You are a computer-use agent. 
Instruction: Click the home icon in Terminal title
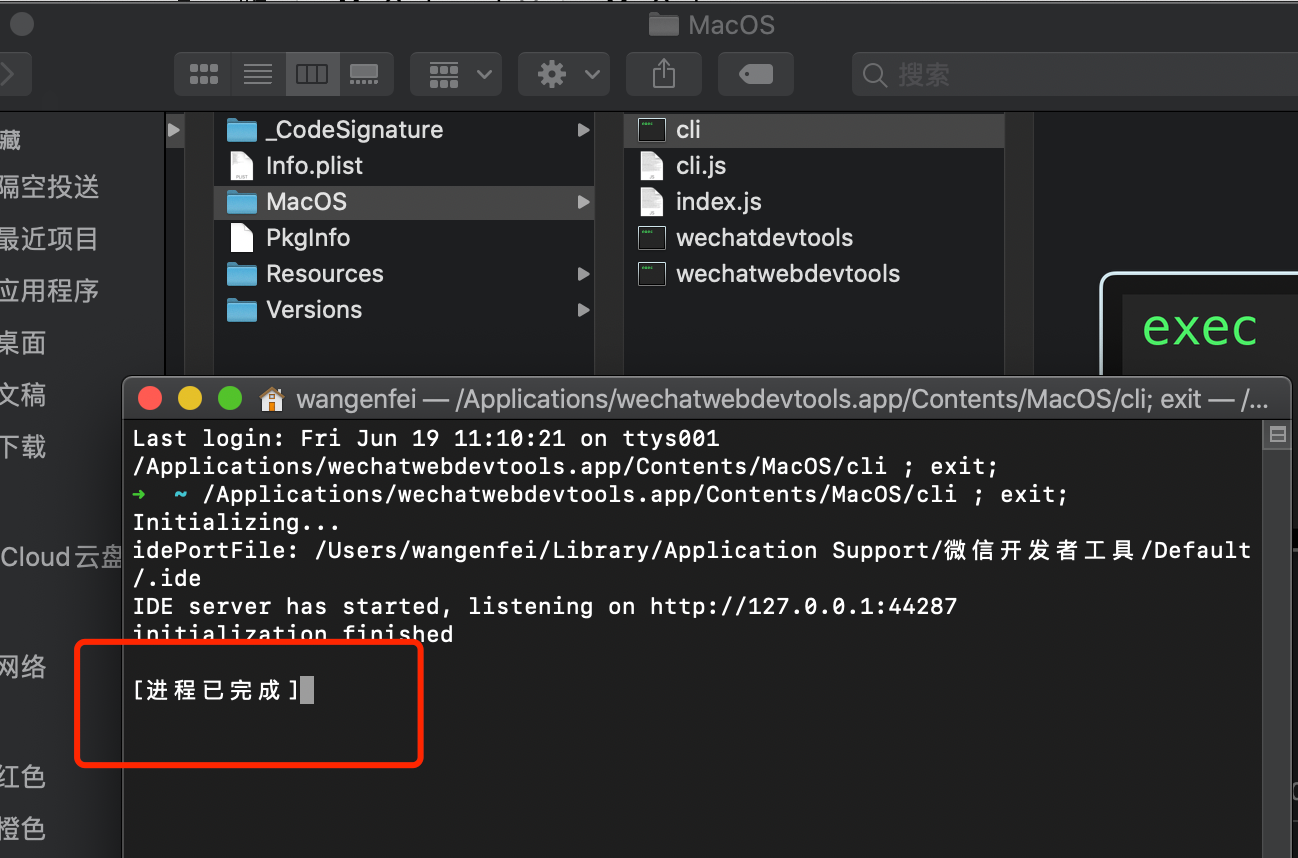271,400
